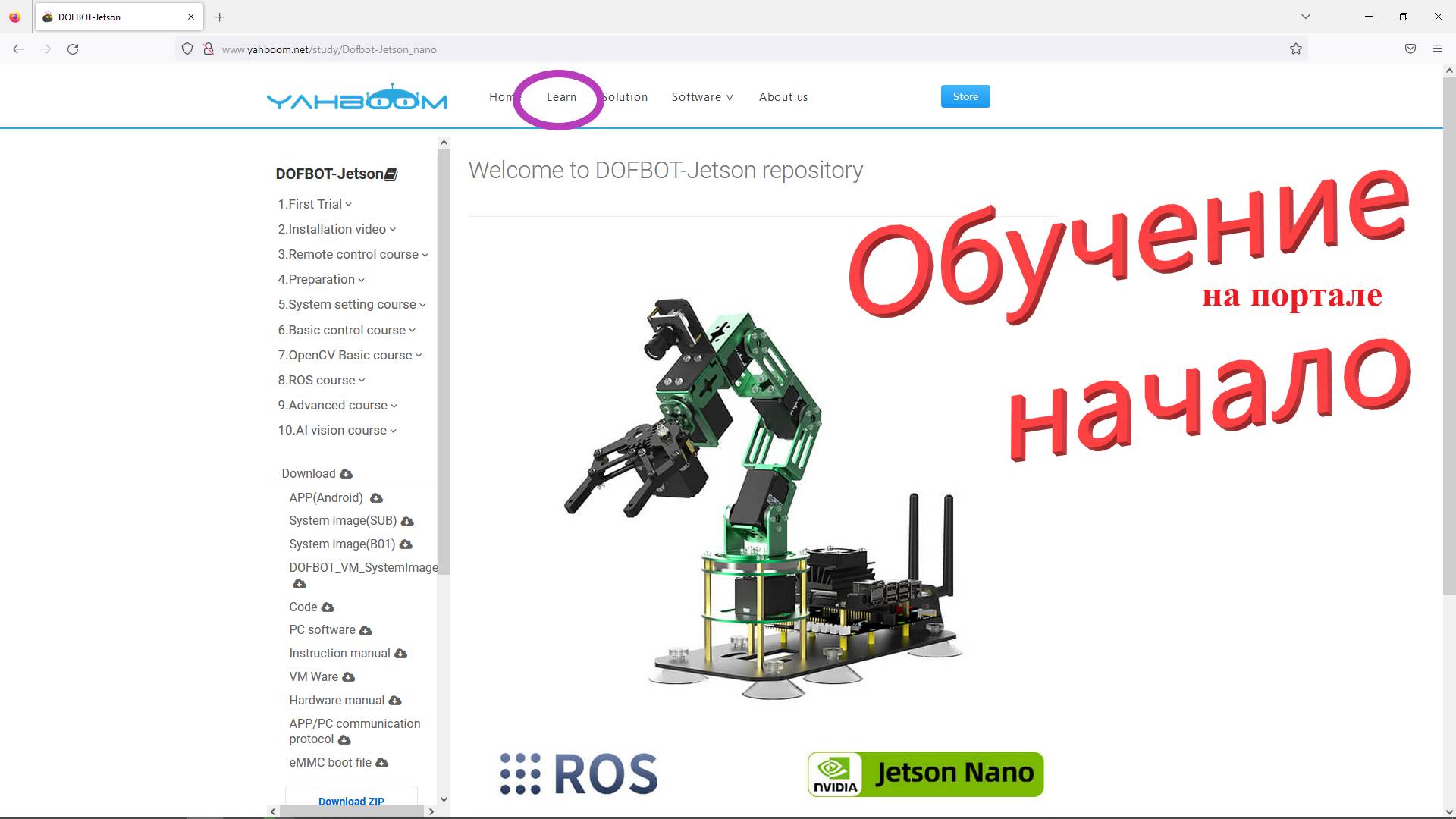Click the sidebar scrollbar down arrow
The width and height of the screenshot is (1456, 819).
[x=444, y=799]
